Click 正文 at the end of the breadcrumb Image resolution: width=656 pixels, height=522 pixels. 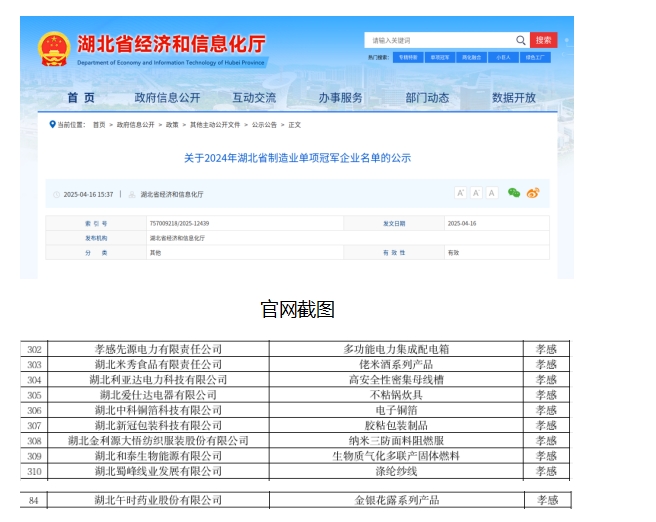pyautogui.click(x=295, y=125)
